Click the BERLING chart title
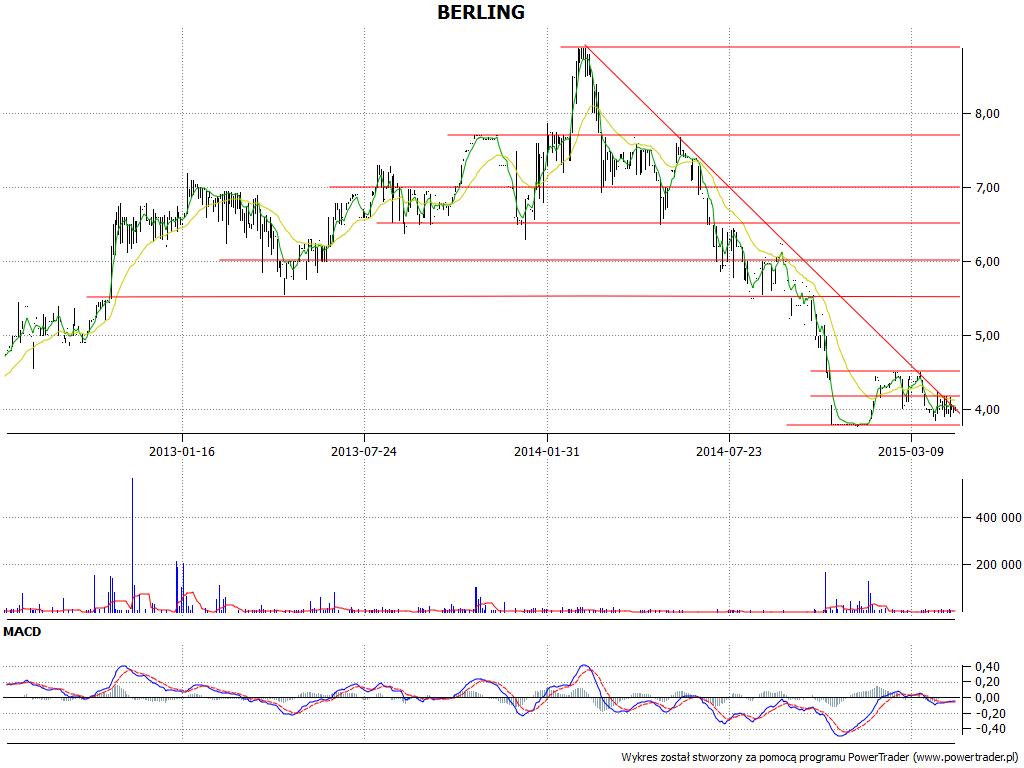This screenshot has height=768, width=1024. tap(481, 12)
